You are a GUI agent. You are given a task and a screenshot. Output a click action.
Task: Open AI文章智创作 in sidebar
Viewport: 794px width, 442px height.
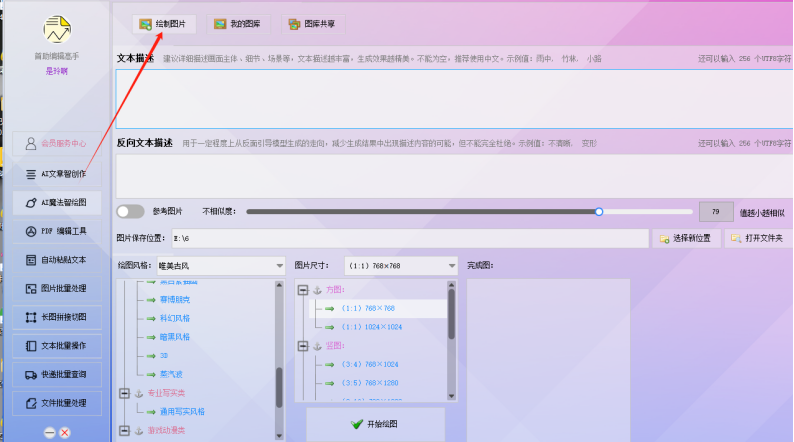coord(57,174)
